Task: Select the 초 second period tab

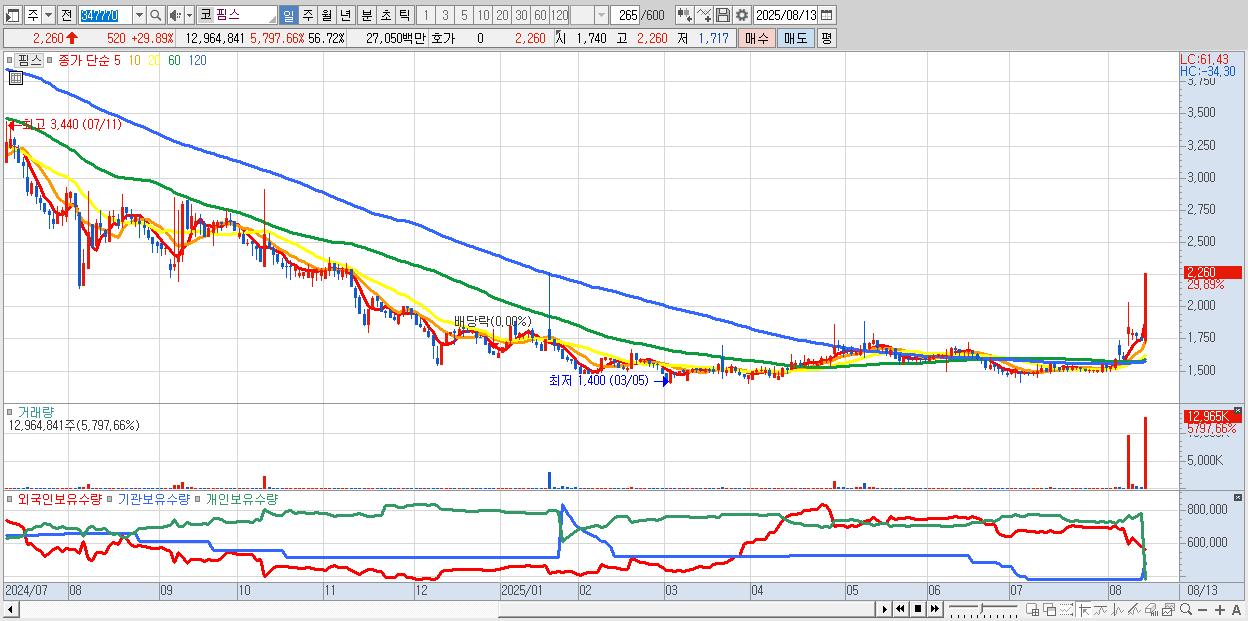Action: pyautogui.click(x=385, y=15)
